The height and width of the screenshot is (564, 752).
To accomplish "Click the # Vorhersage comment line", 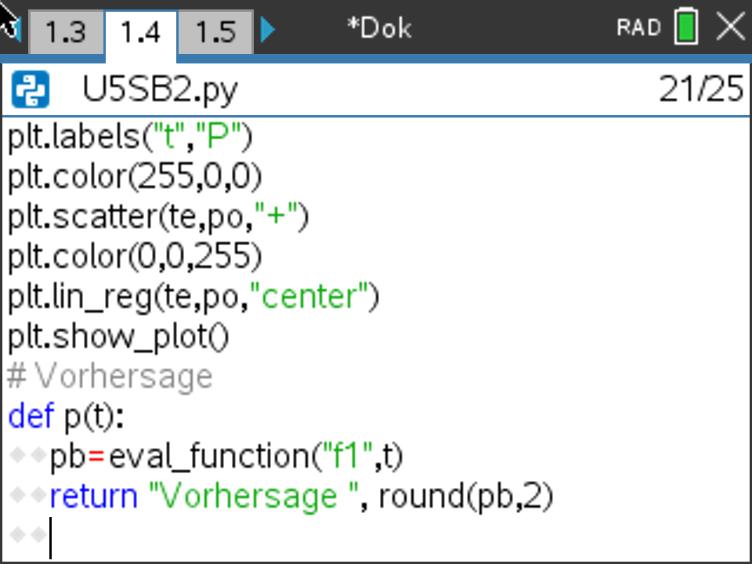I will click(110, 377).
